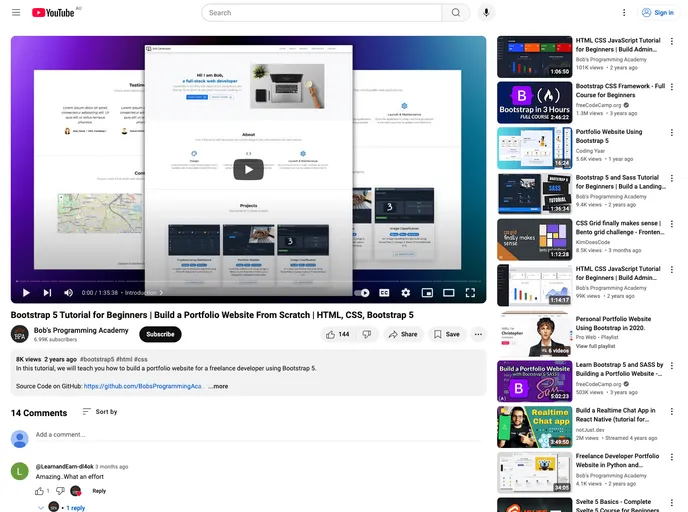Viewport: 688px width, 512px height.
Task: Open options for Portfolio Website Using Bootstrap 5
Action: point(672,132)
